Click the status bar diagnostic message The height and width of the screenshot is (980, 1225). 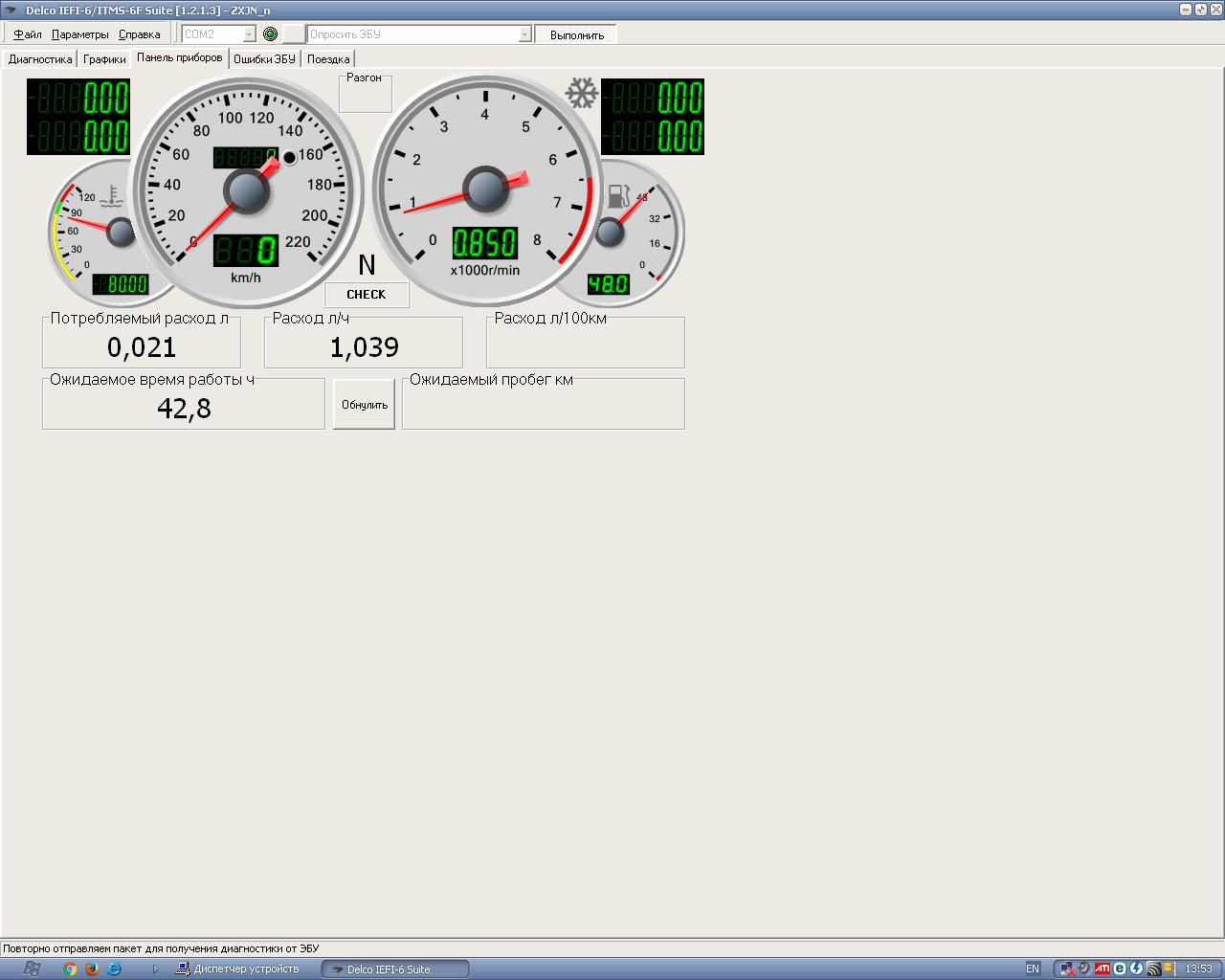(x=161, y=948)
